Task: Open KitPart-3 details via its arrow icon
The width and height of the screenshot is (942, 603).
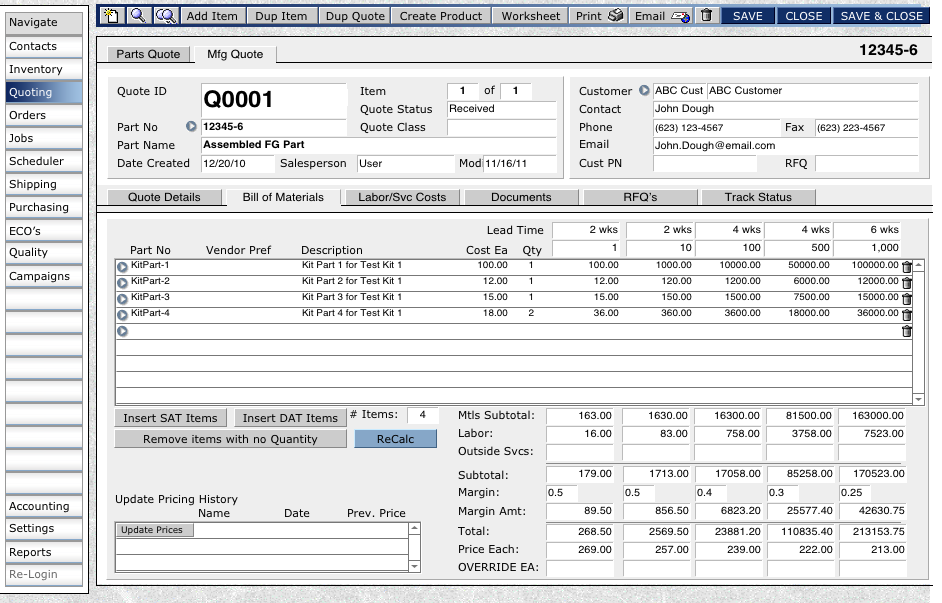Action: point(123,298)
